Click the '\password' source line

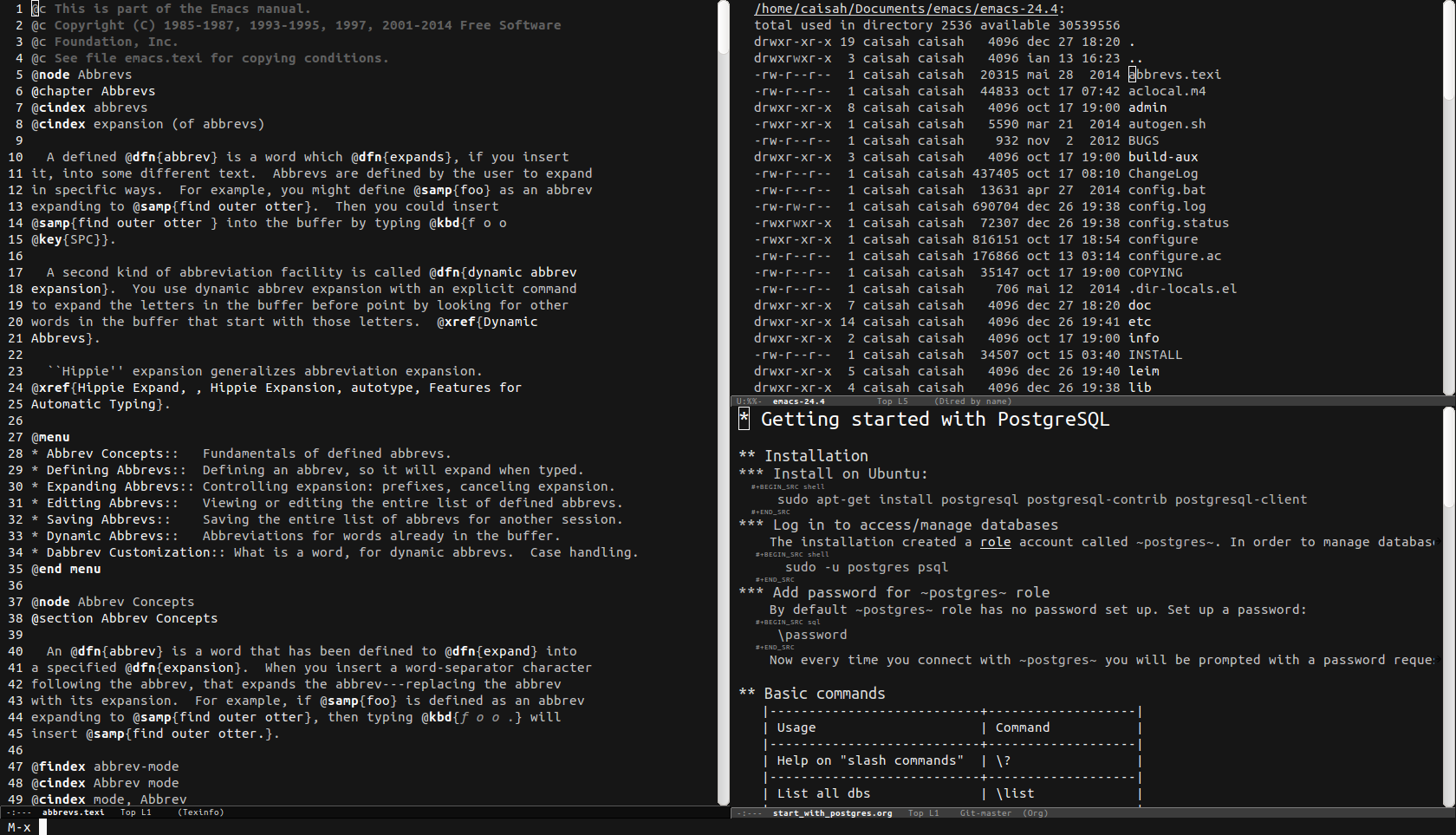(812, 635)
